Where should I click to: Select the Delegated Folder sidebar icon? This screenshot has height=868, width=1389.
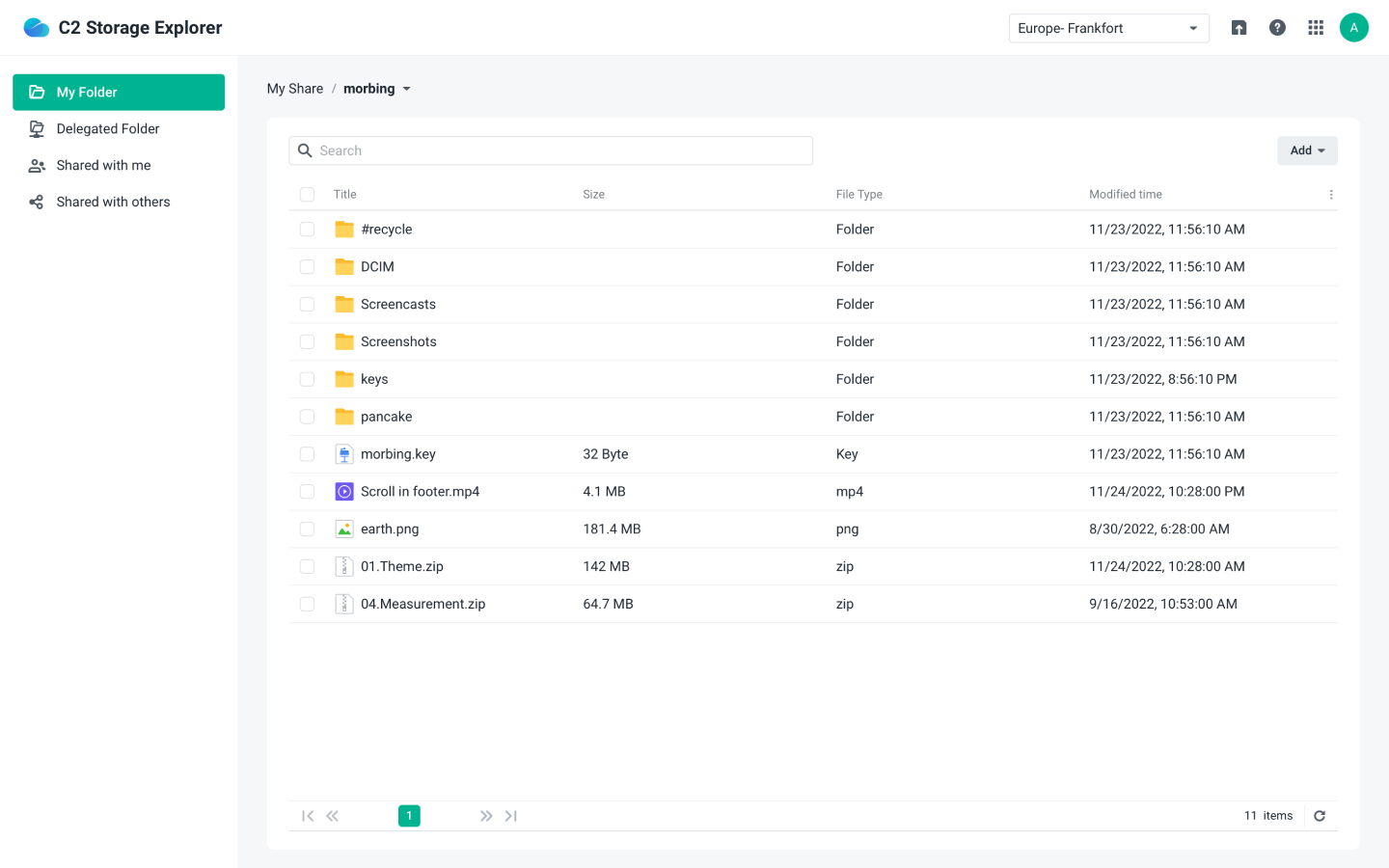point(37,128)
